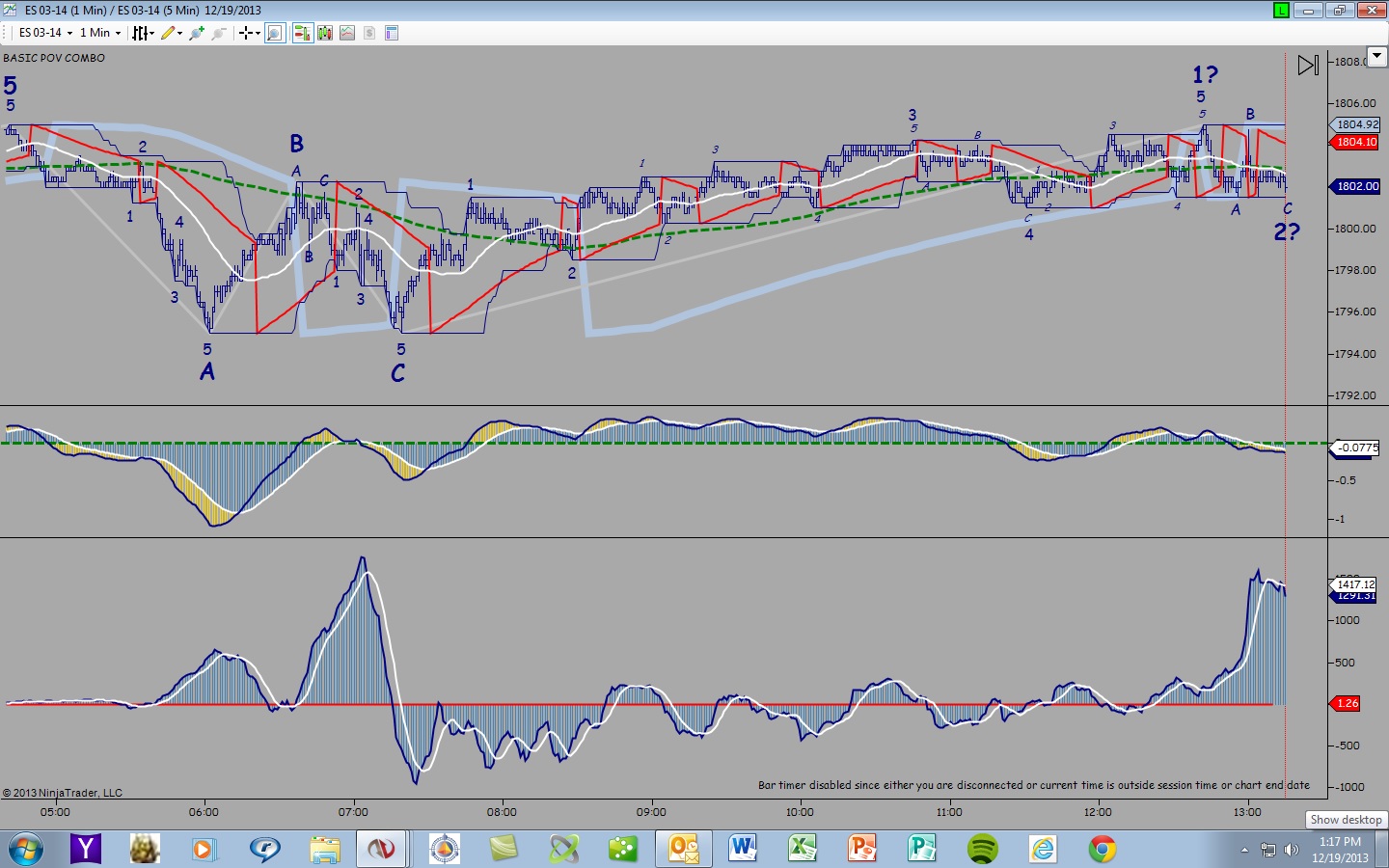Click the 06:00 time axis label

[x=204, y=812]
